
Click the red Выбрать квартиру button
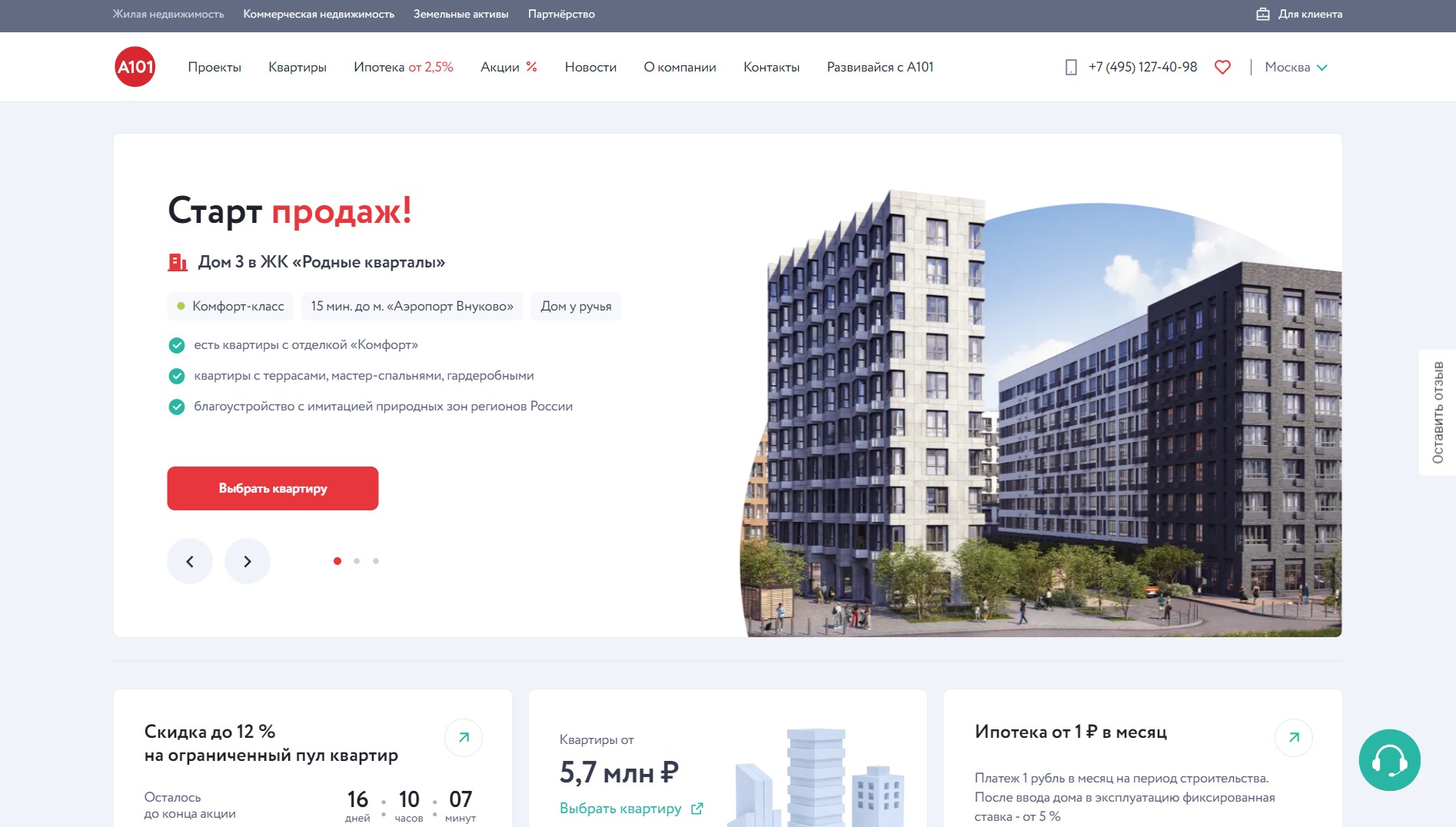[x=273, y=488]
